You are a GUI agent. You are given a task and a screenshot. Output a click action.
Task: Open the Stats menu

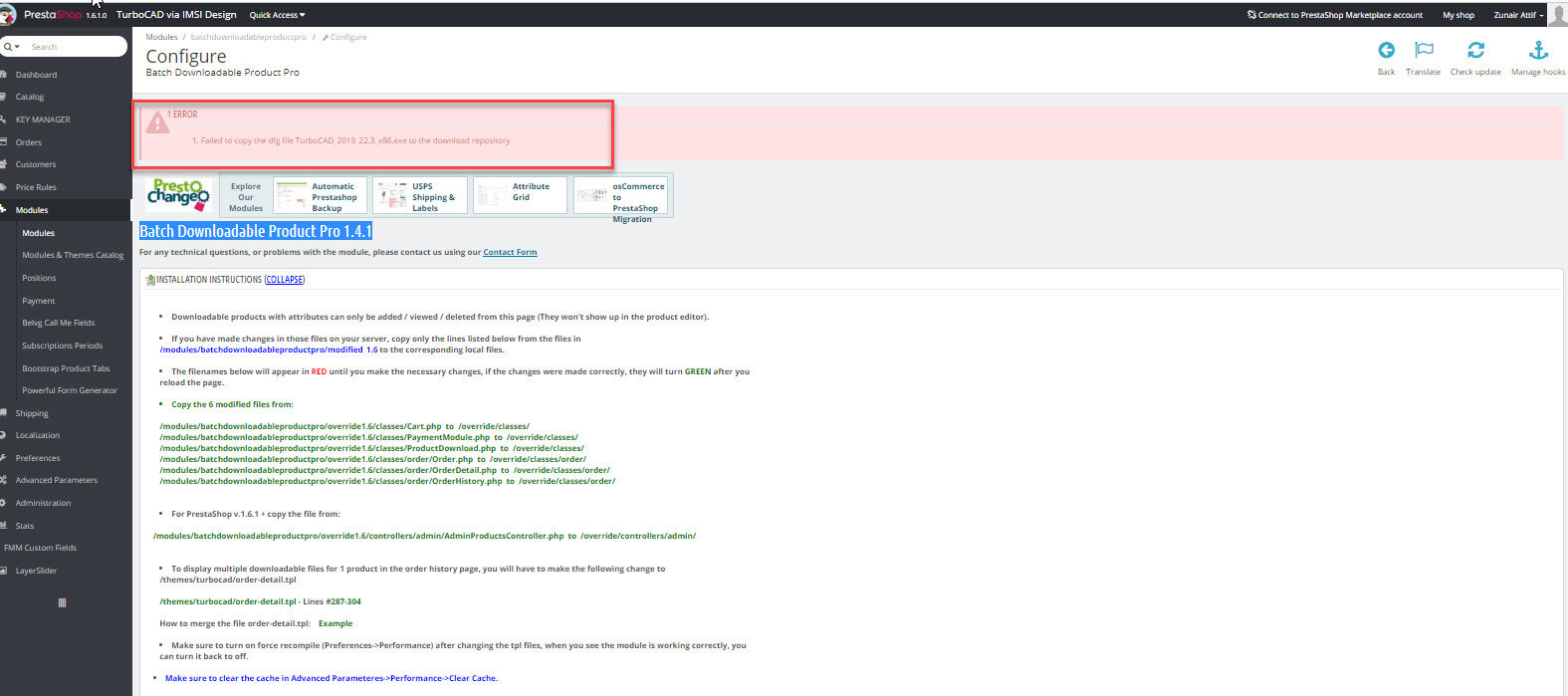pos(24,526)
